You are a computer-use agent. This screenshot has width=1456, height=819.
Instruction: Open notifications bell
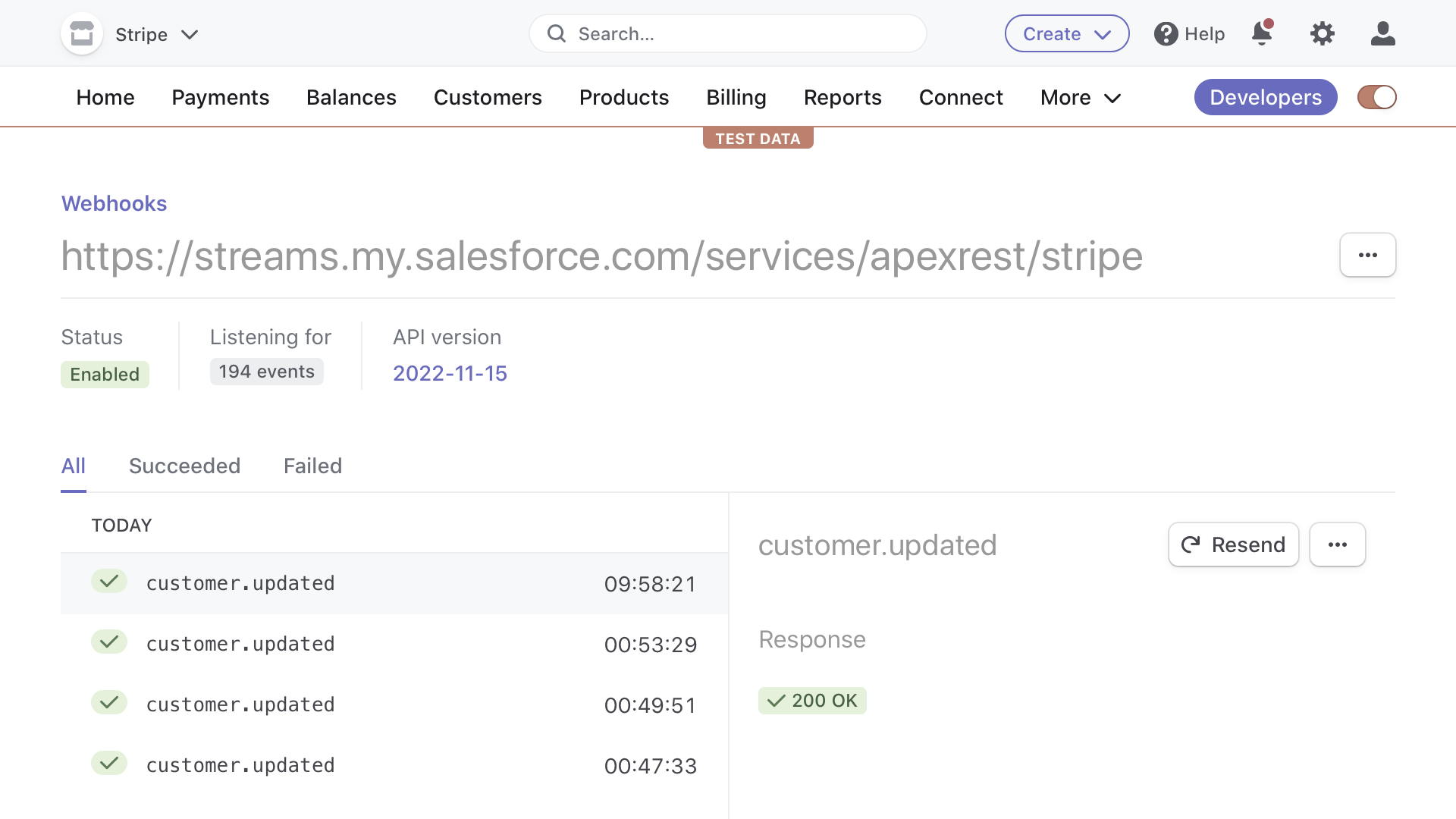pyautogui.click(x=1262, y=33)
